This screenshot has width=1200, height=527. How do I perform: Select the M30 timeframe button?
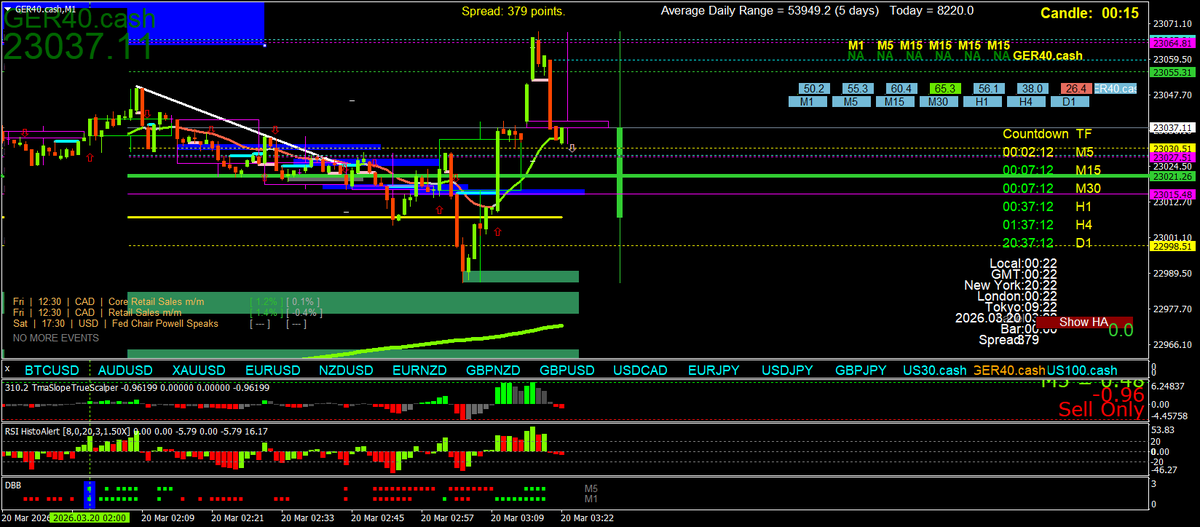pos(939,102)
